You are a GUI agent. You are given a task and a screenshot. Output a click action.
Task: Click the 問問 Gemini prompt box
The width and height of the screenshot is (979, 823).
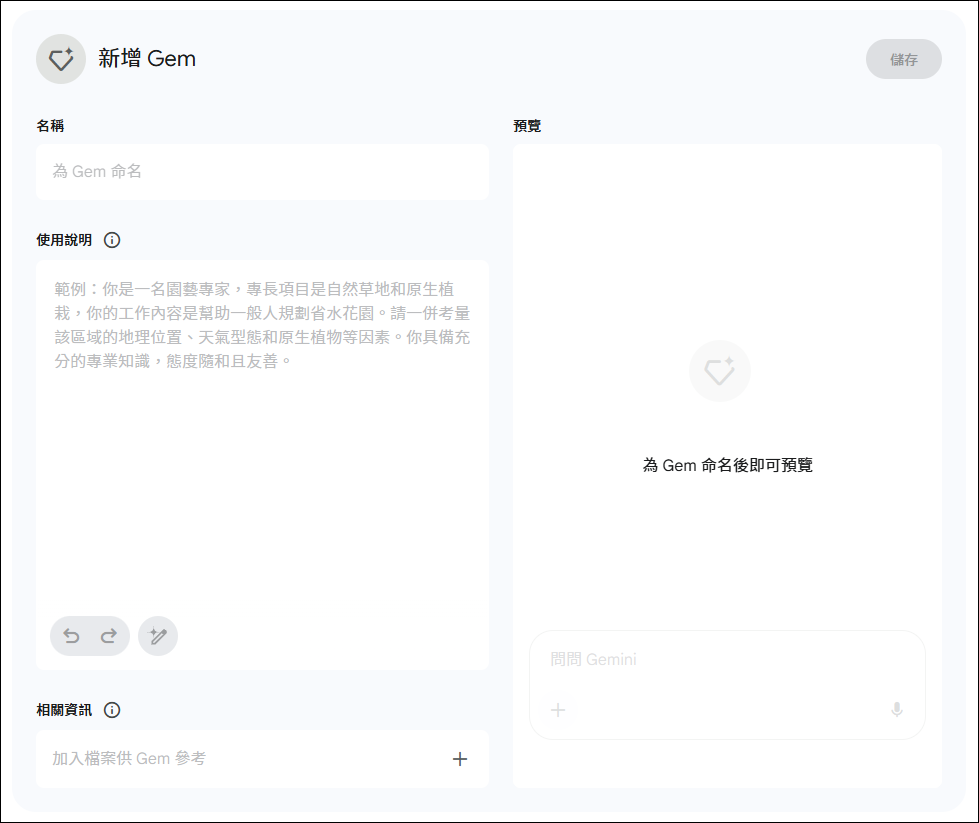727,685
